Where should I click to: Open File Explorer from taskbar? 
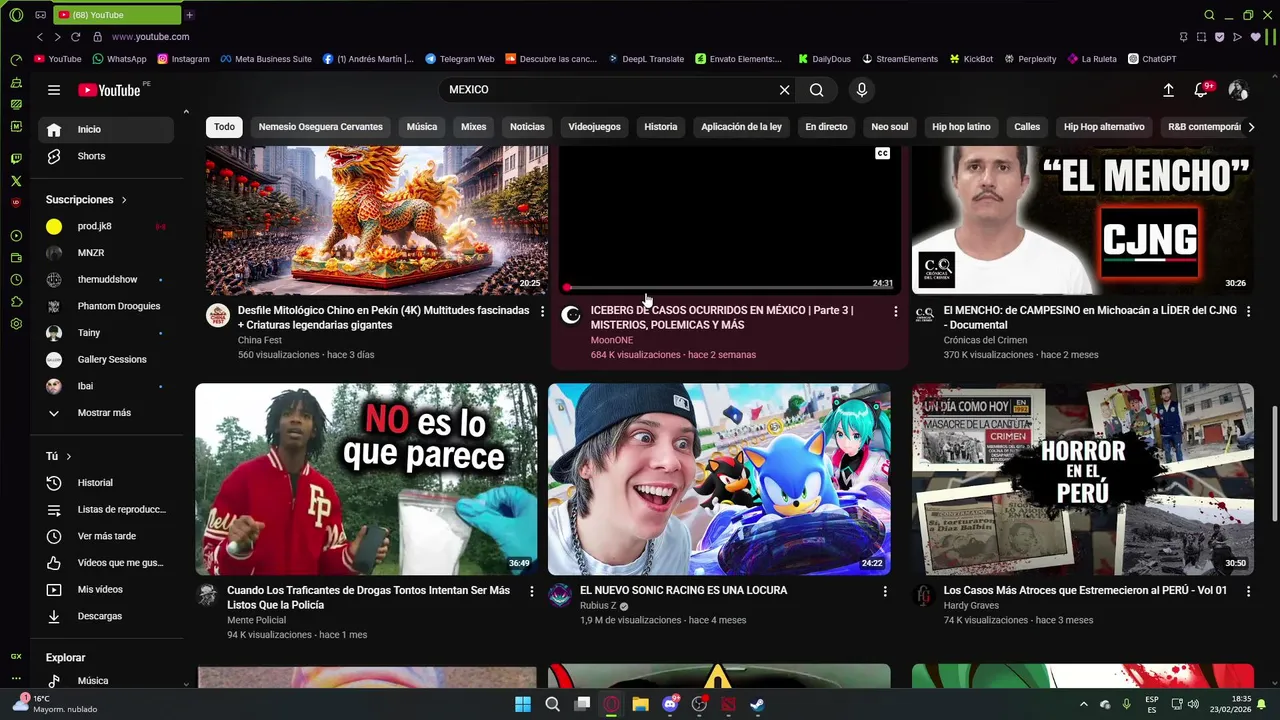click(640, 704)
